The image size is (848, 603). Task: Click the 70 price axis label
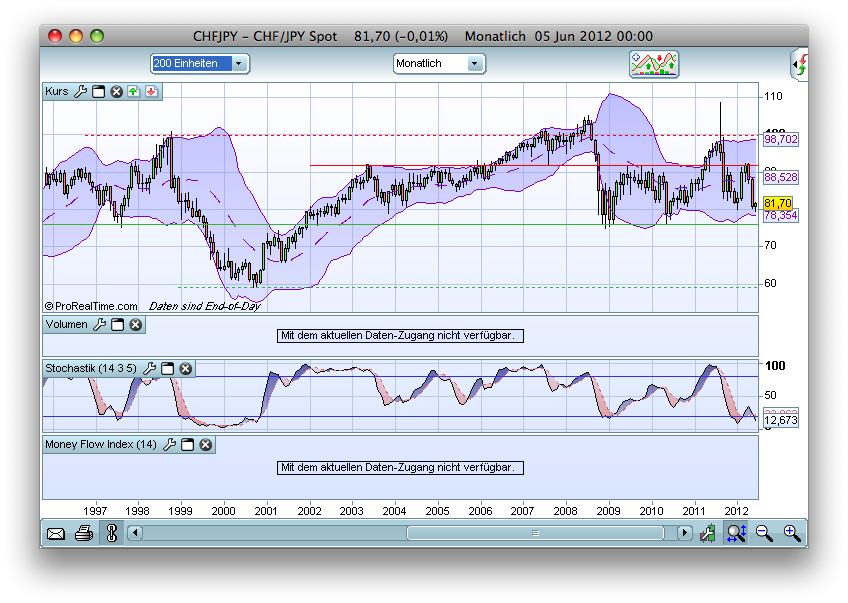pyautogui.click(x=770, y=246)
